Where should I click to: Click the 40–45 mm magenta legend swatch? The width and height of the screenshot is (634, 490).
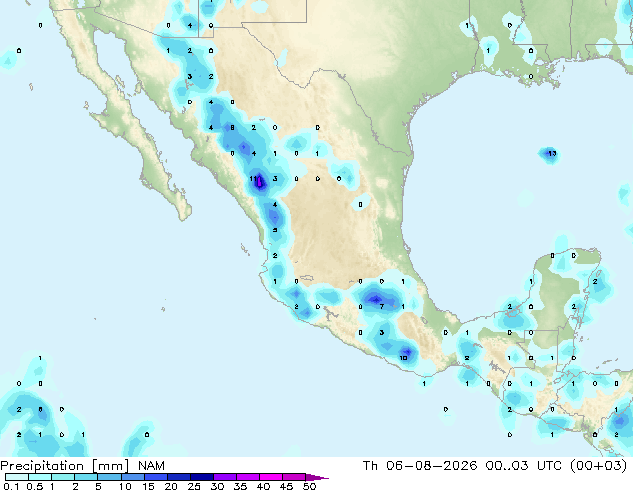(x=271, y=477)
